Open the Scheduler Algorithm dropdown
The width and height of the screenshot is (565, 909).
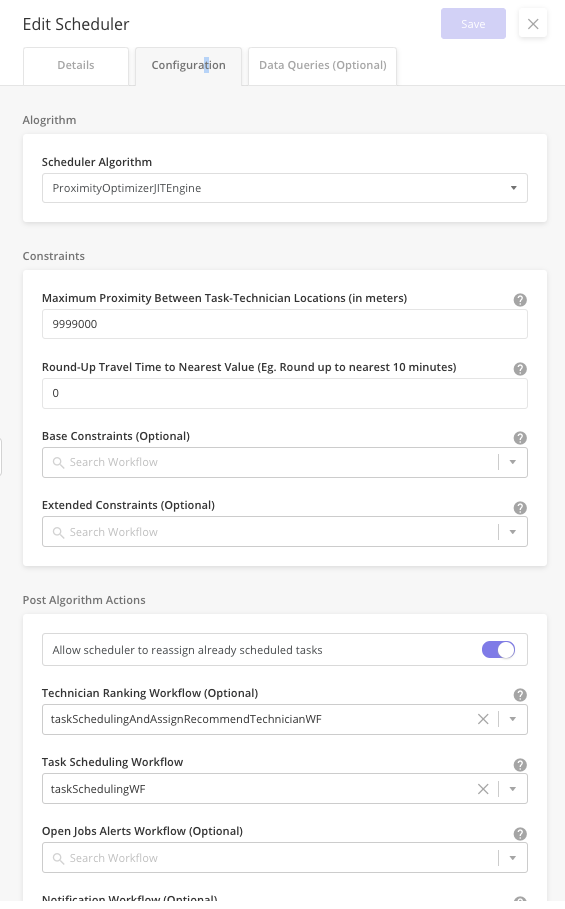285,188
